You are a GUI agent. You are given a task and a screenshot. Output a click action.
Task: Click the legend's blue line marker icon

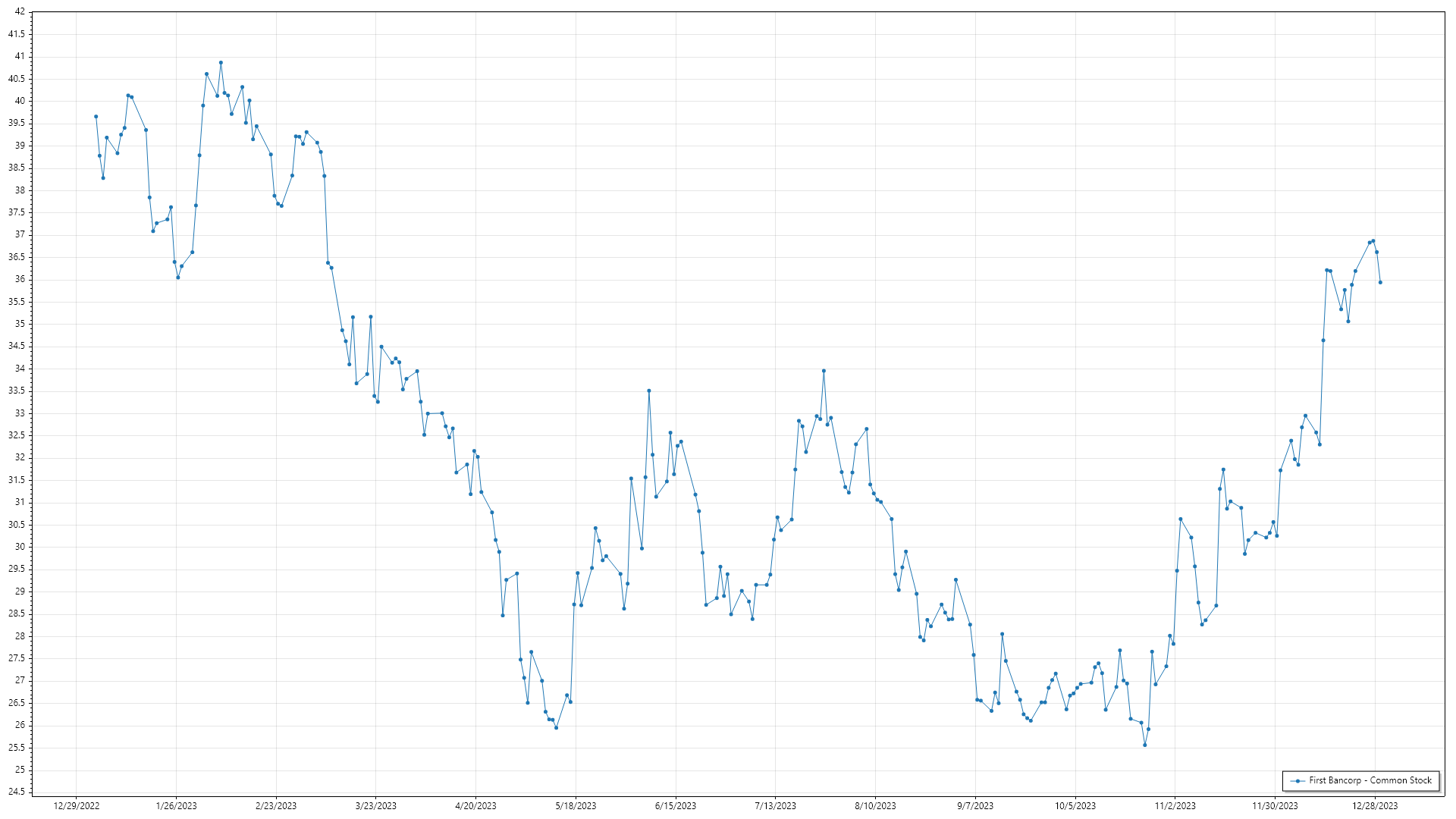1298,780
